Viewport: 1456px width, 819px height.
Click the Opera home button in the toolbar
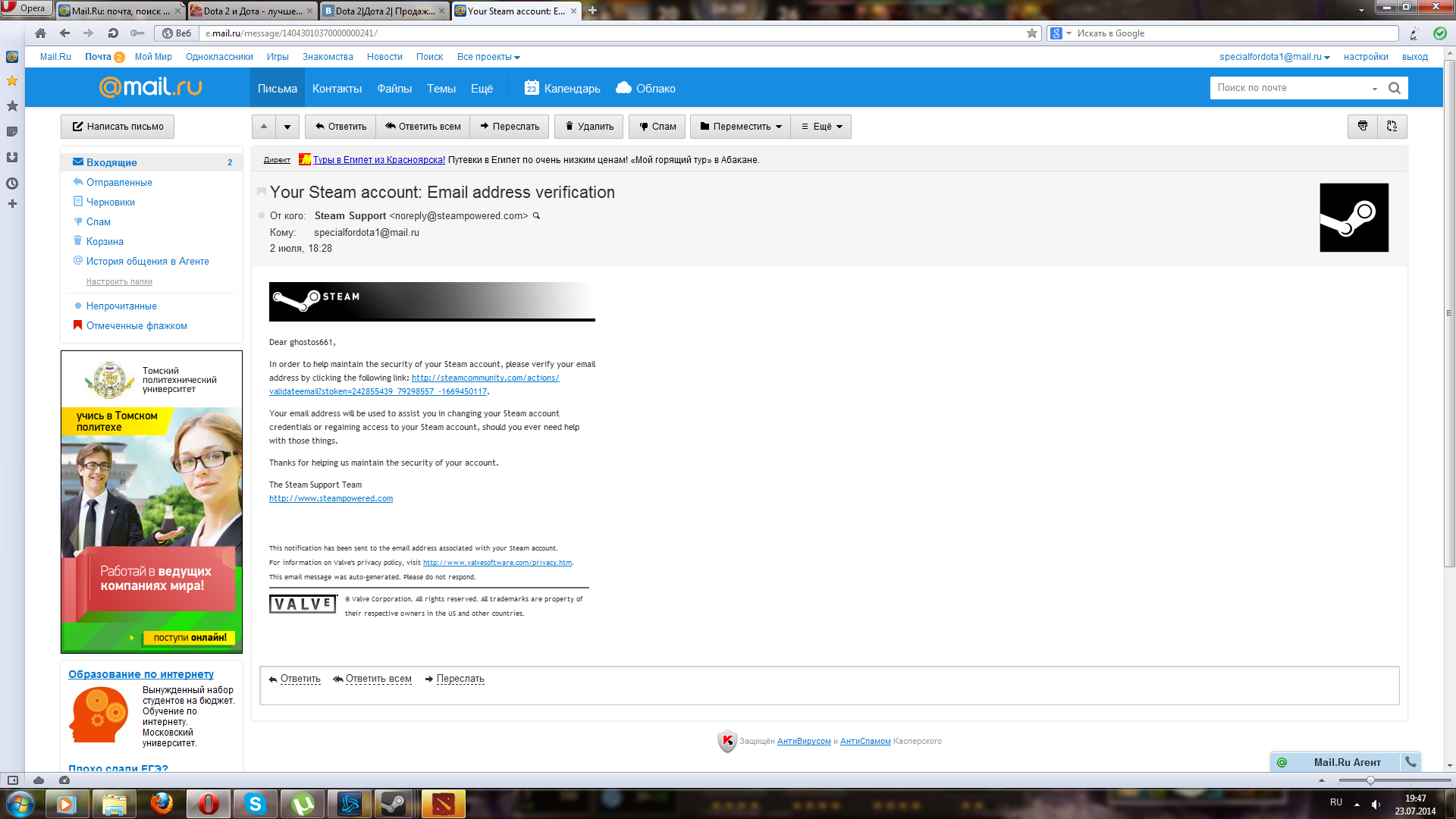tap(40, 33)
